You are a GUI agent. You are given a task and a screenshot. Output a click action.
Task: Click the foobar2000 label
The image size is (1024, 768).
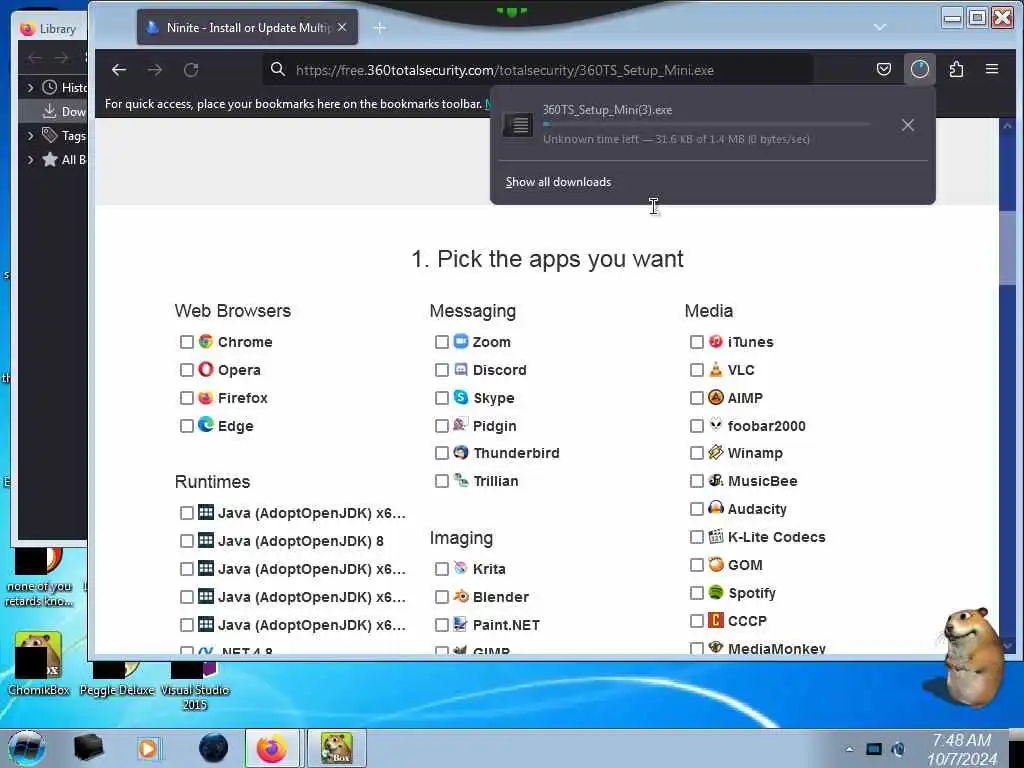click(x=767, y=426)
